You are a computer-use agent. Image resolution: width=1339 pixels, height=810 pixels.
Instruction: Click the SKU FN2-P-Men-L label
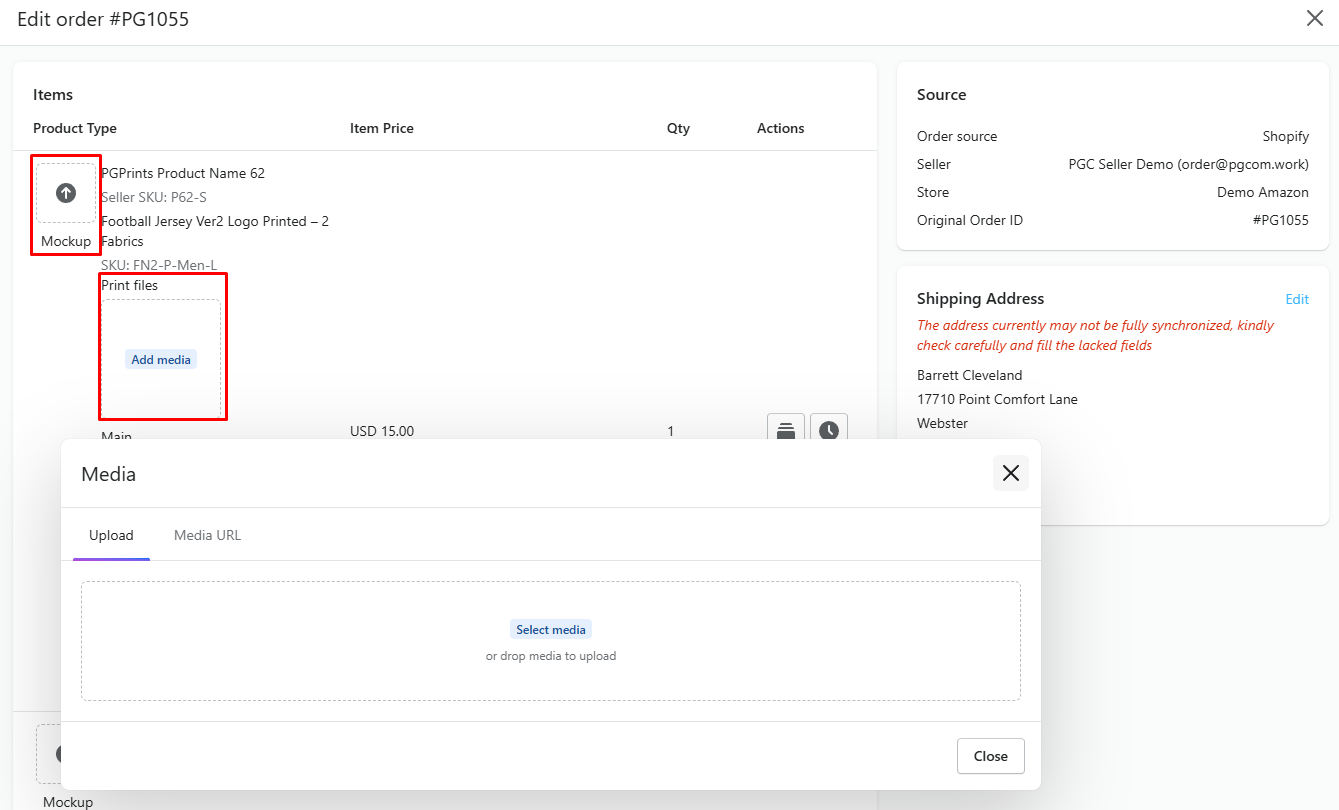click(x=159, y=265)
